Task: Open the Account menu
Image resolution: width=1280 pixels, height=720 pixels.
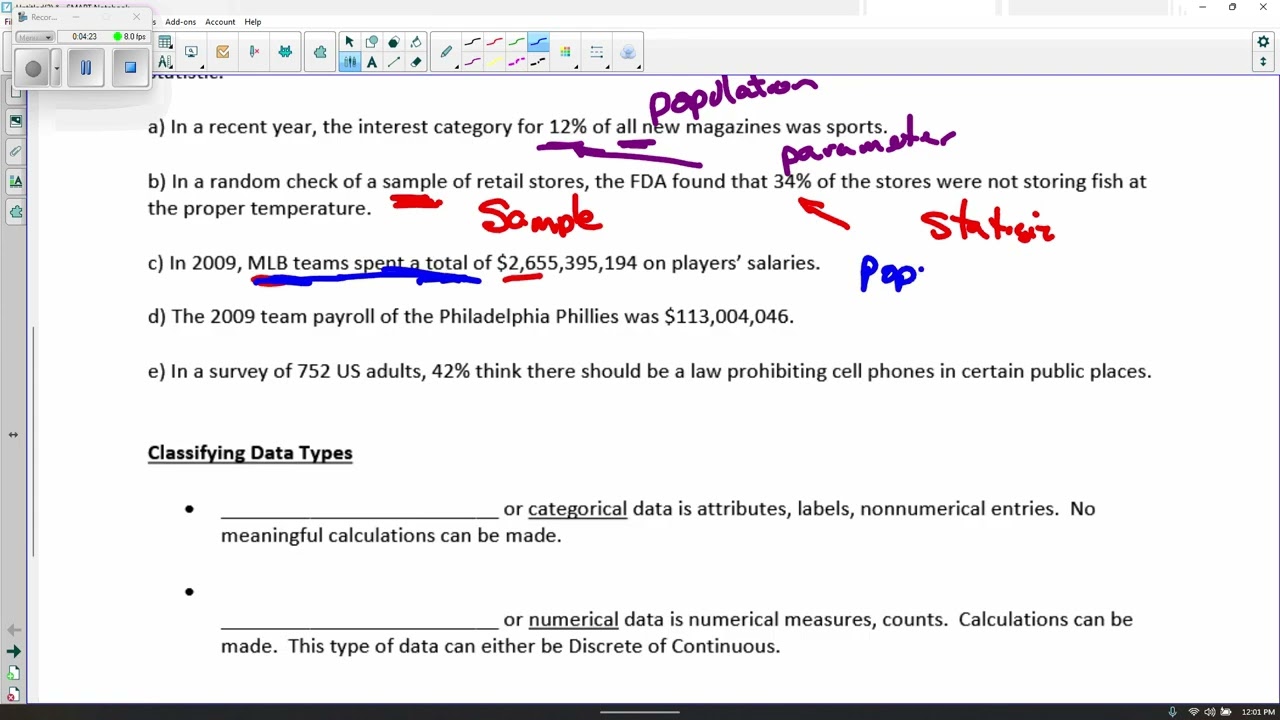Action: (x=220, y=22)
